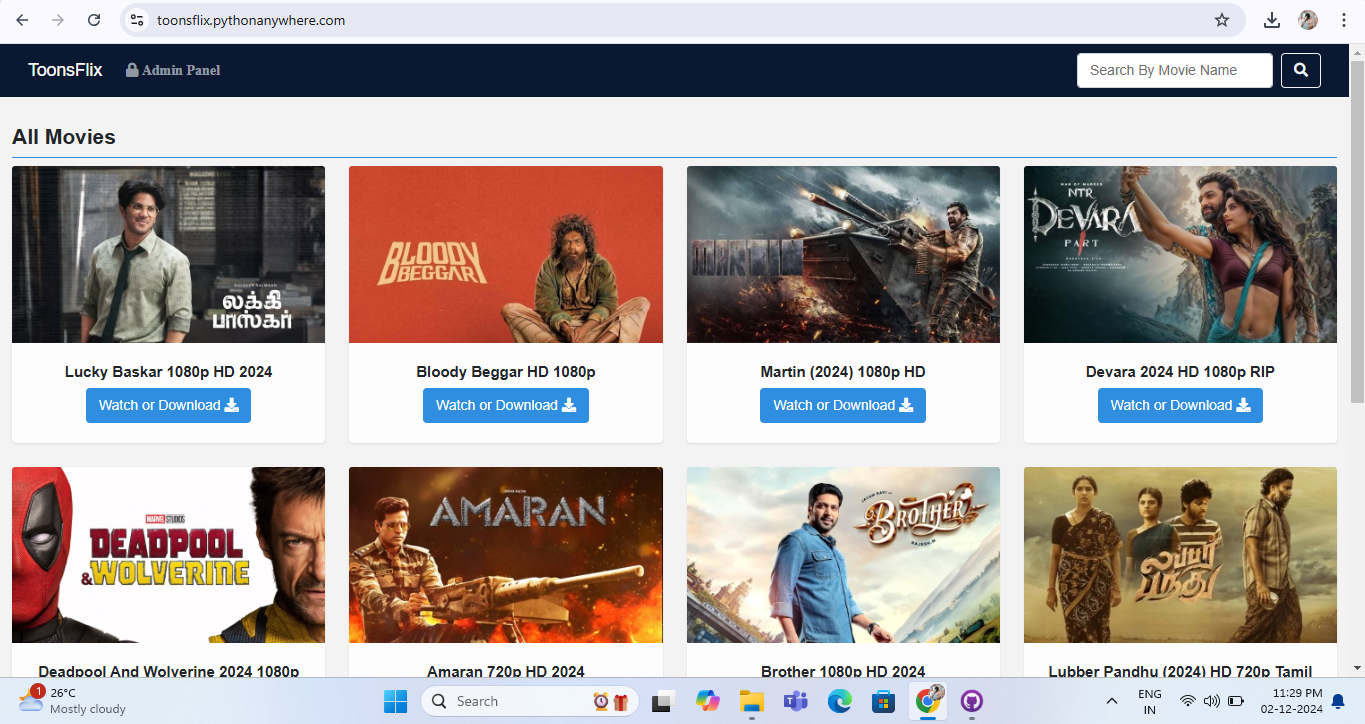The height and width of the screenshot is (724, 1365).
Task: Click Watch or Download for Martin
Action: click(x=843, y=405)
